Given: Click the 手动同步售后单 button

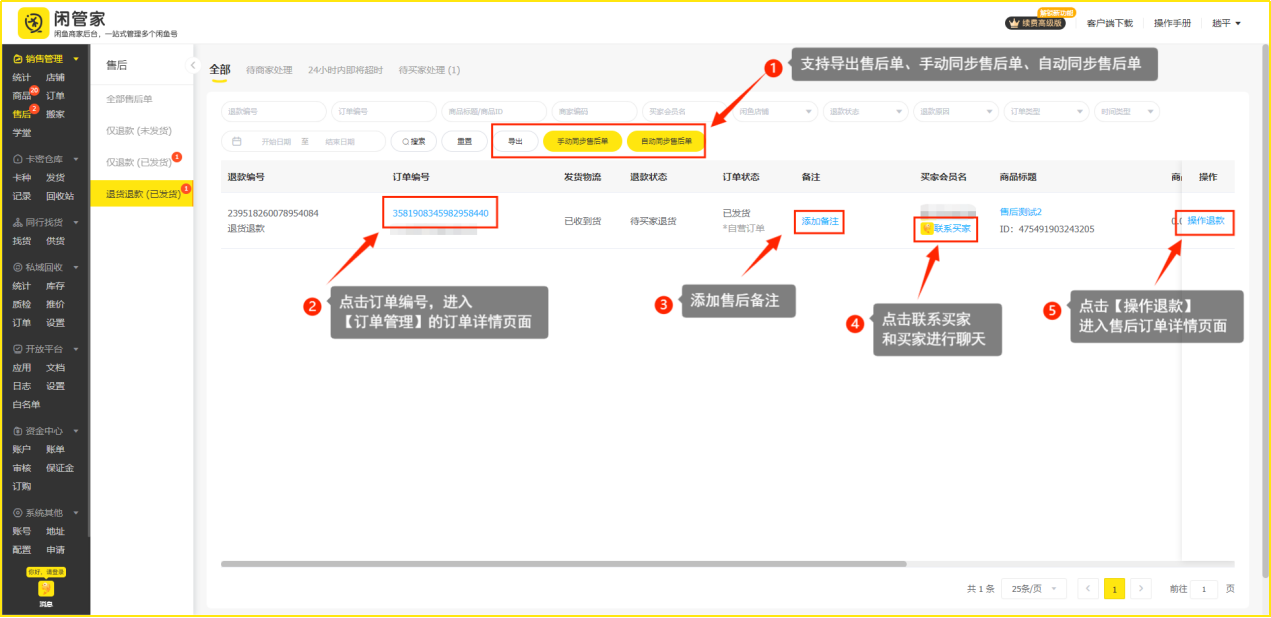Looking at the screenshot, I should (x=582, y=142).
